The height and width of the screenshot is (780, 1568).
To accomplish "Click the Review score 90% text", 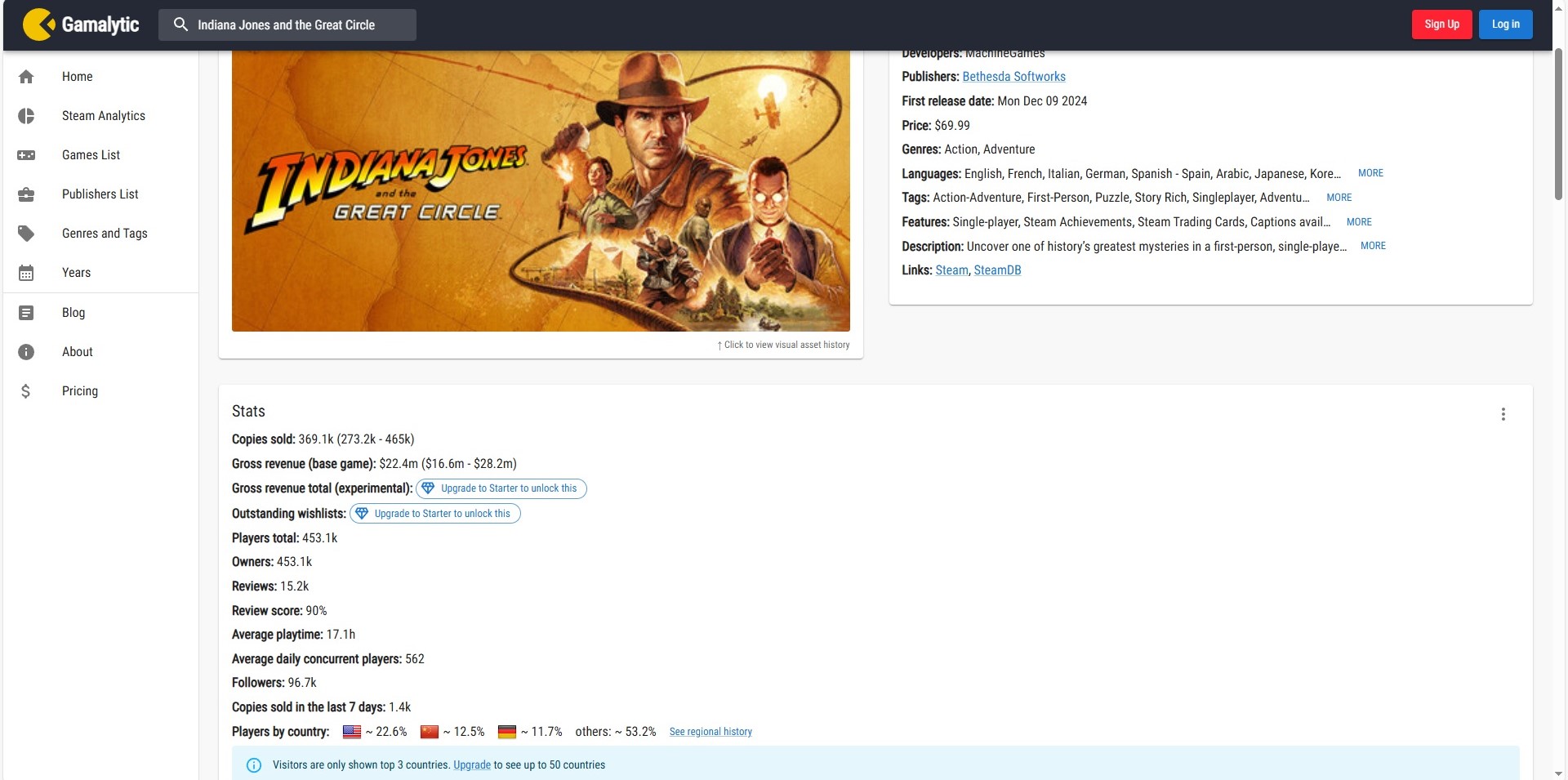I will (x=279, y=611).
